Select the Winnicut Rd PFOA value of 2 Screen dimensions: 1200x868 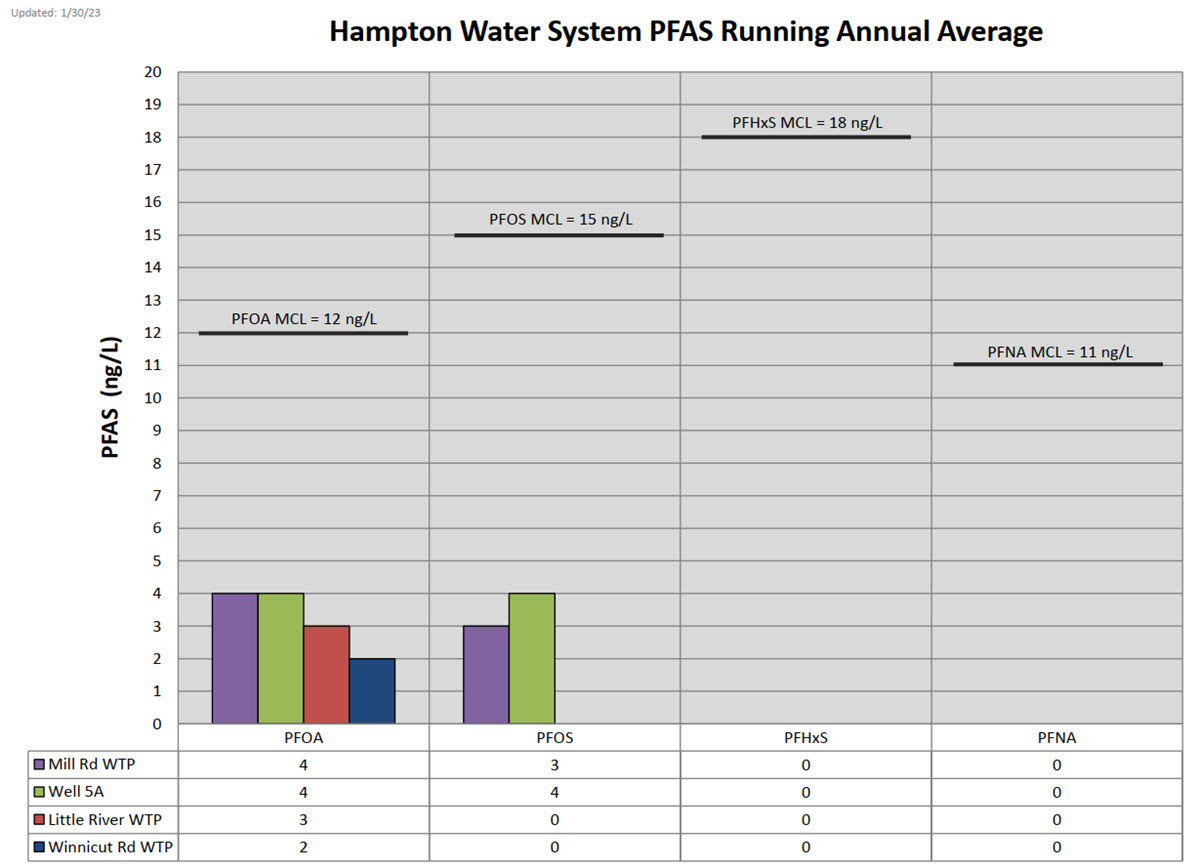[303, 846]
